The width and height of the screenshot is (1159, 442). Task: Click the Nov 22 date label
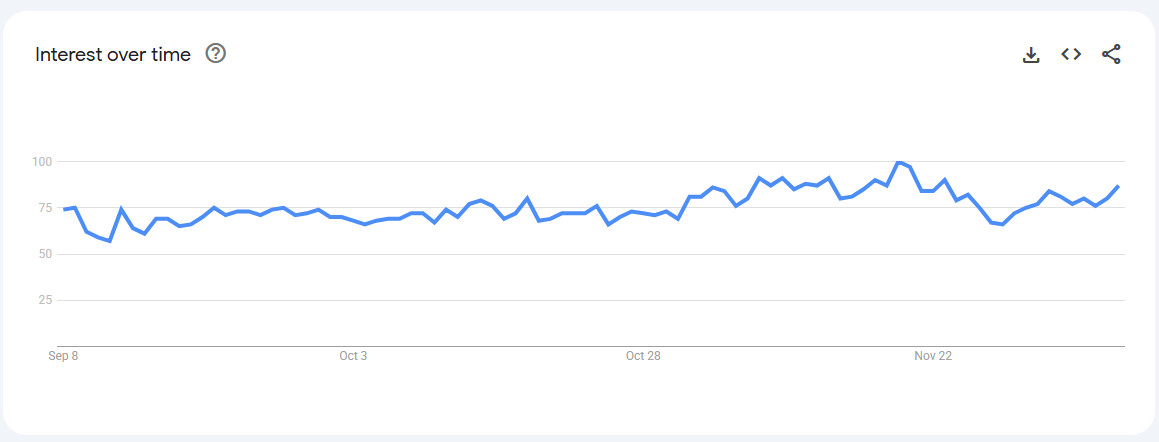(x=934, y=356)
